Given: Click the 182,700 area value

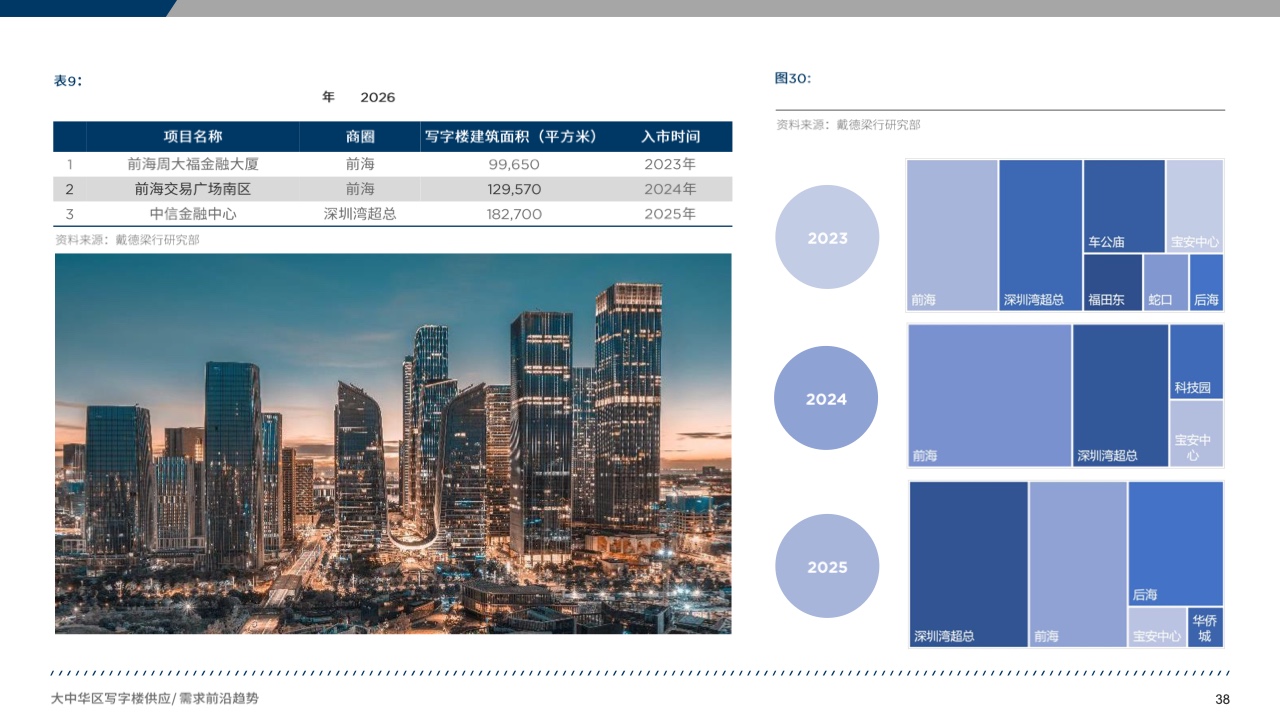Looking at the screenshot, I should (x=514, y=214).
